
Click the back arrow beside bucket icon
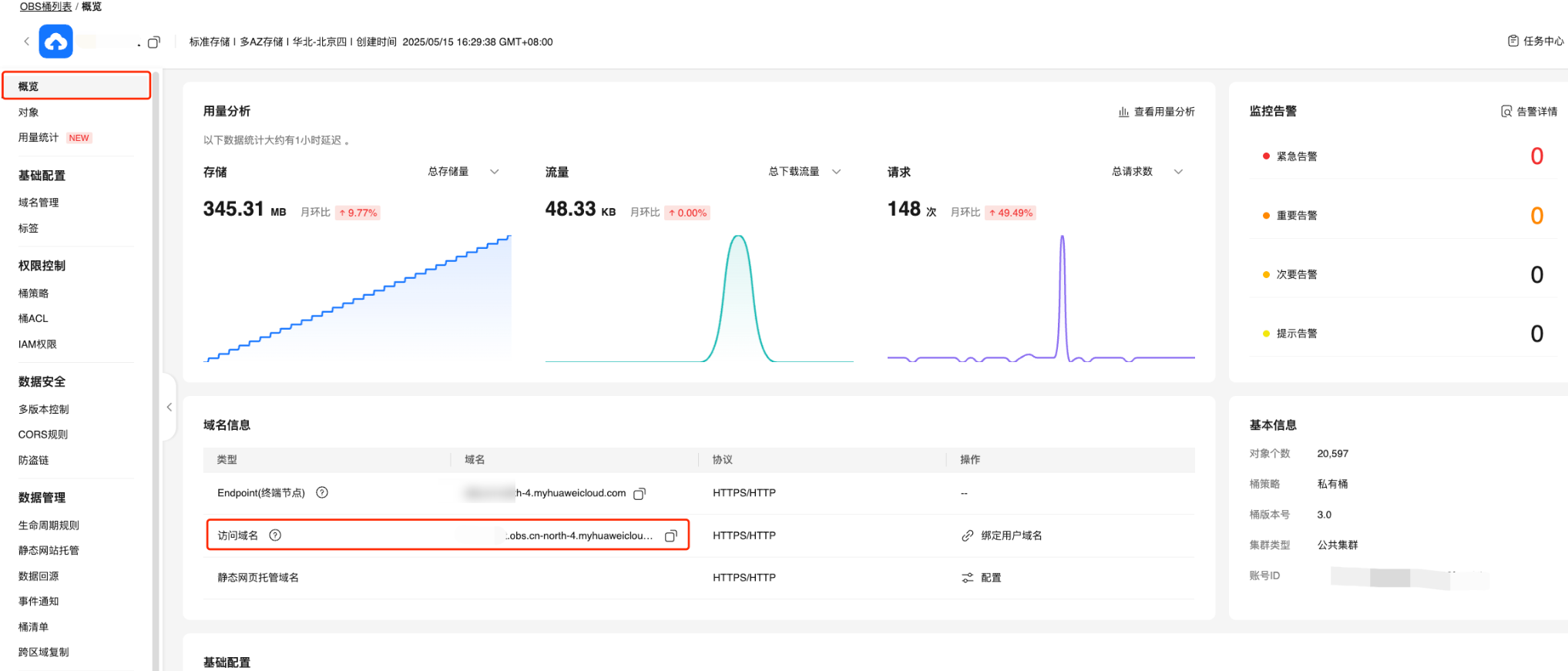27,42
